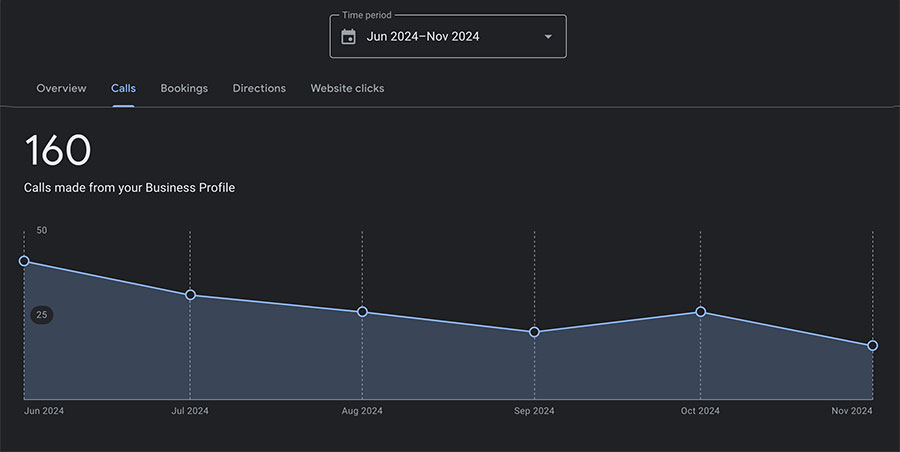Viewport: 900px width, 452px height.
Task: Click the Nov 2024 data point
Action: [872, 345]
